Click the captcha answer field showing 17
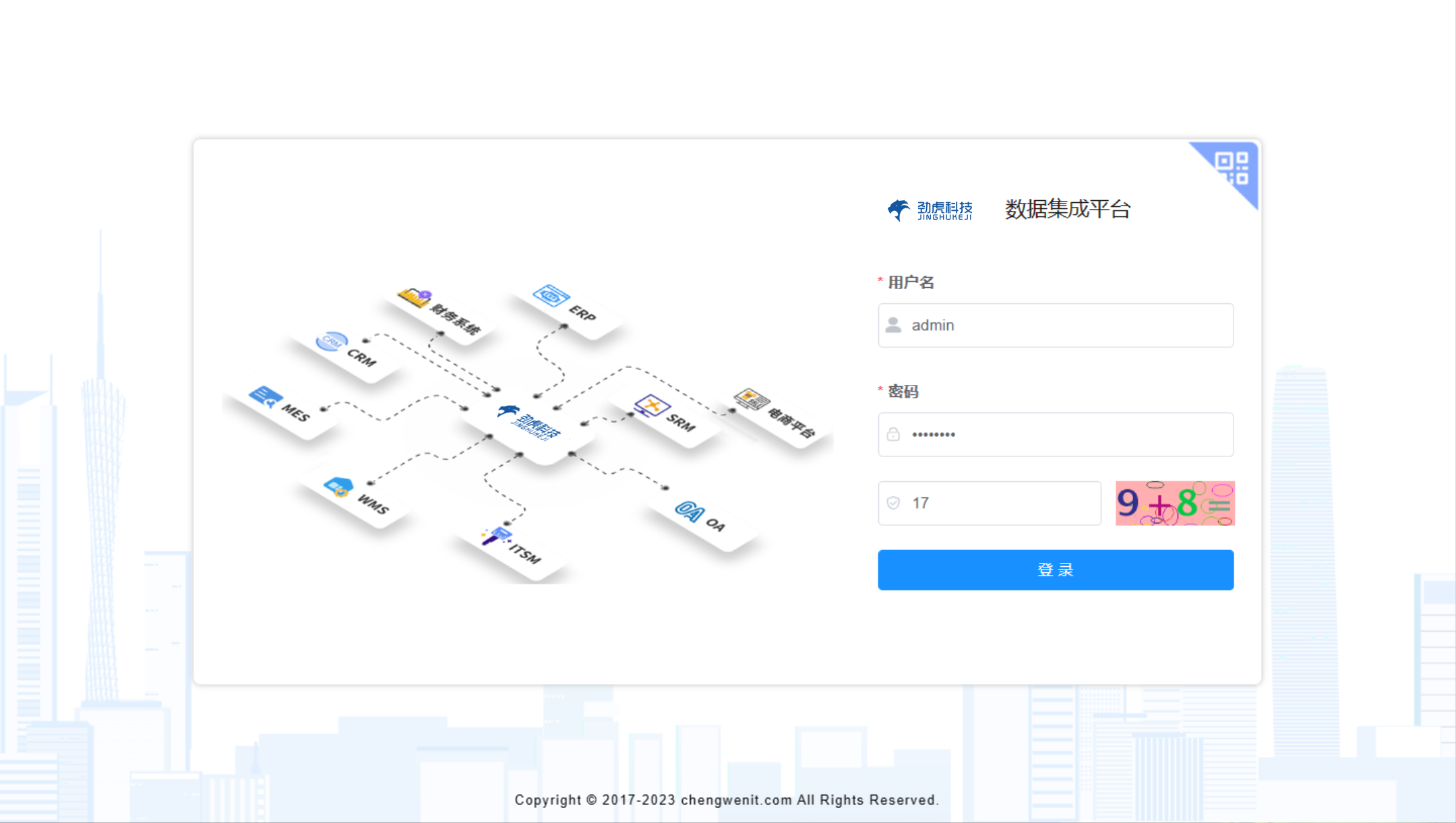1456x823 pixels. (x=989, y=503)
